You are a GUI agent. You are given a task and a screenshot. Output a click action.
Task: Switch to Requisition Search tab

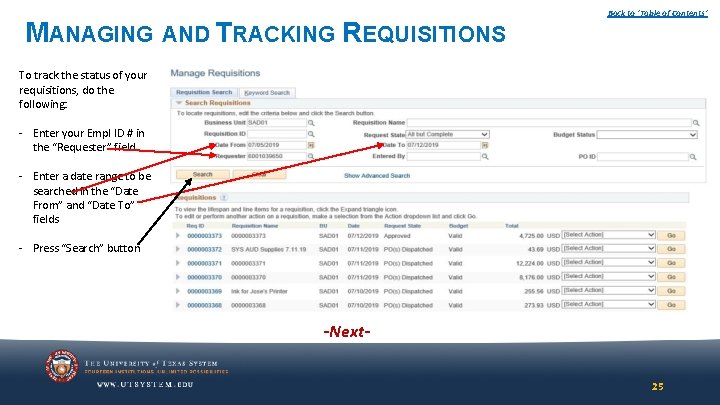[204, 92]
